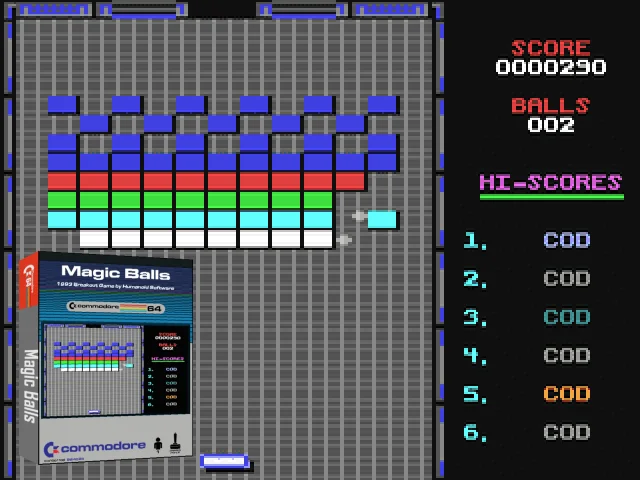Select hi-score entry 6 COD
The height and width of the screenshot is (480, 640).
pyautogui.click(x=527, y=432)
